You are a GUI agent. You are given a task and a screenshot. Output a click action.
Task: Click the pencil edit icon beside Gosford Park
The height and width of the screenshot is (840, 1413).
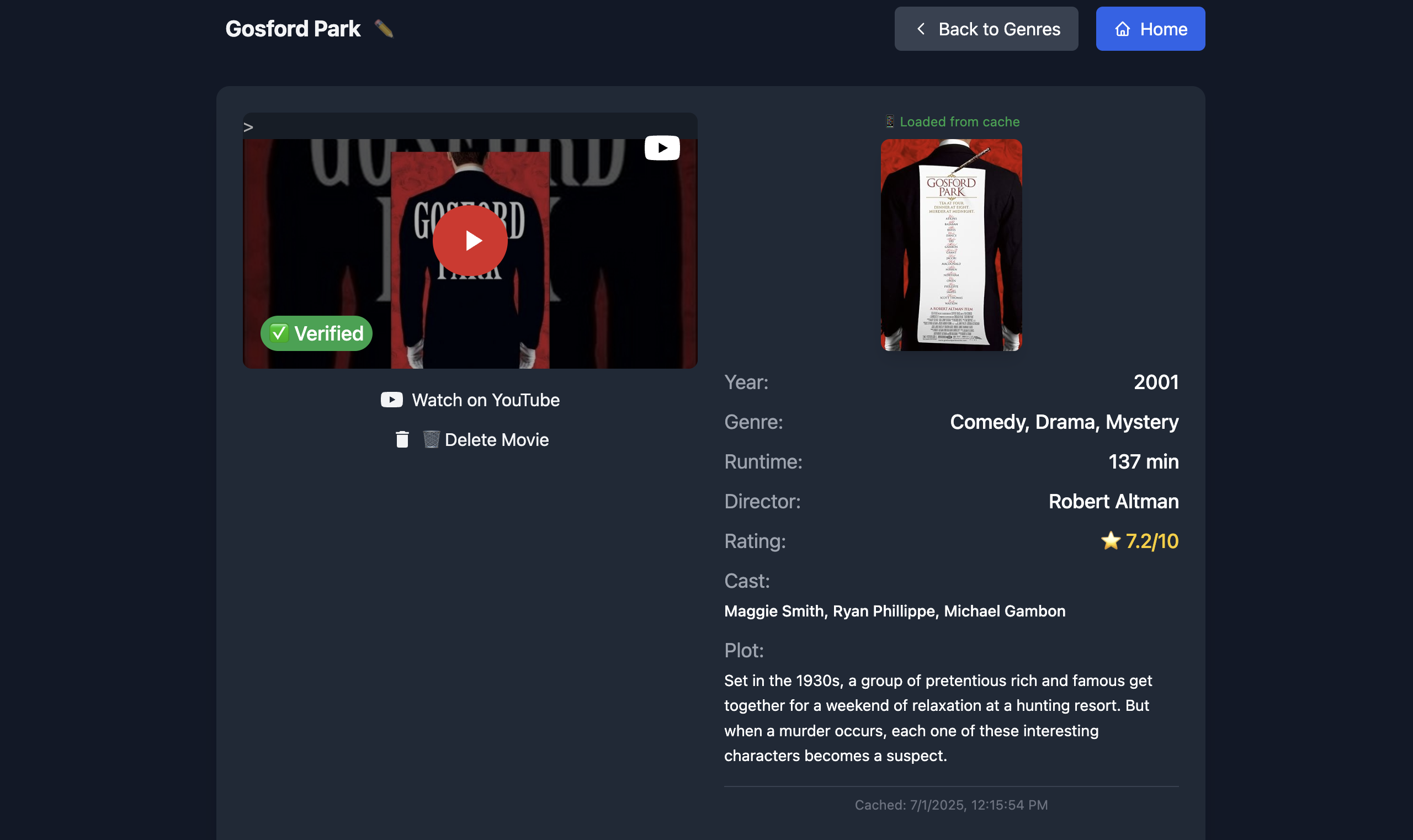coord(383,29)
